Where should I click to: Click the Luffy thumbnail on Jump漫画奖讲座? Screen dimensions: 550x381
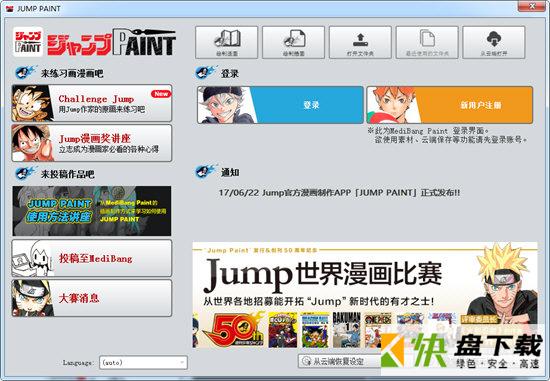pyautogui.click(x=32, y=143)
